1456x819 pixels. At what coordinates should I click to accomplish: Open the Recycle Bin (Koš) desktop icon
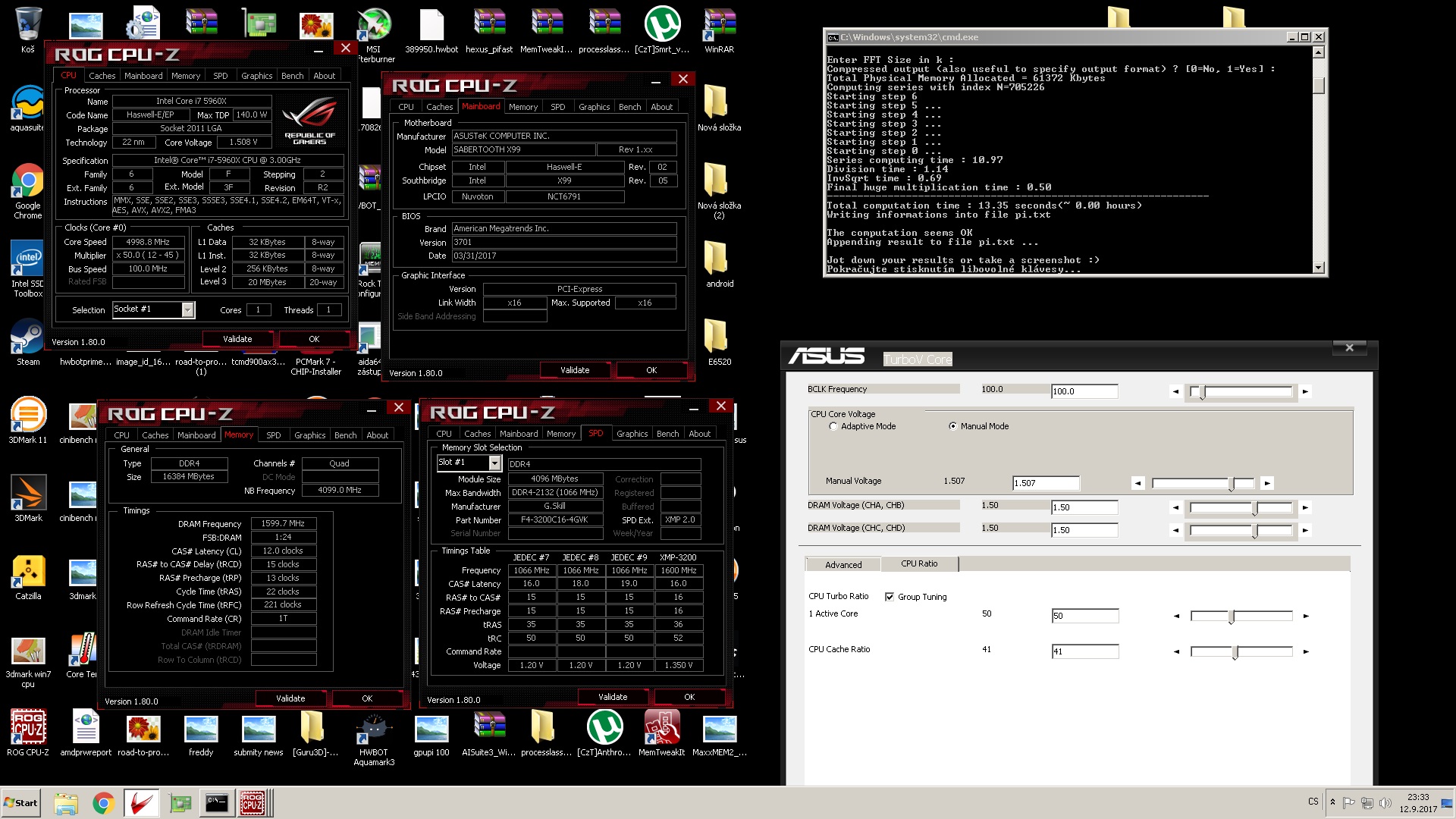point(28,30)
